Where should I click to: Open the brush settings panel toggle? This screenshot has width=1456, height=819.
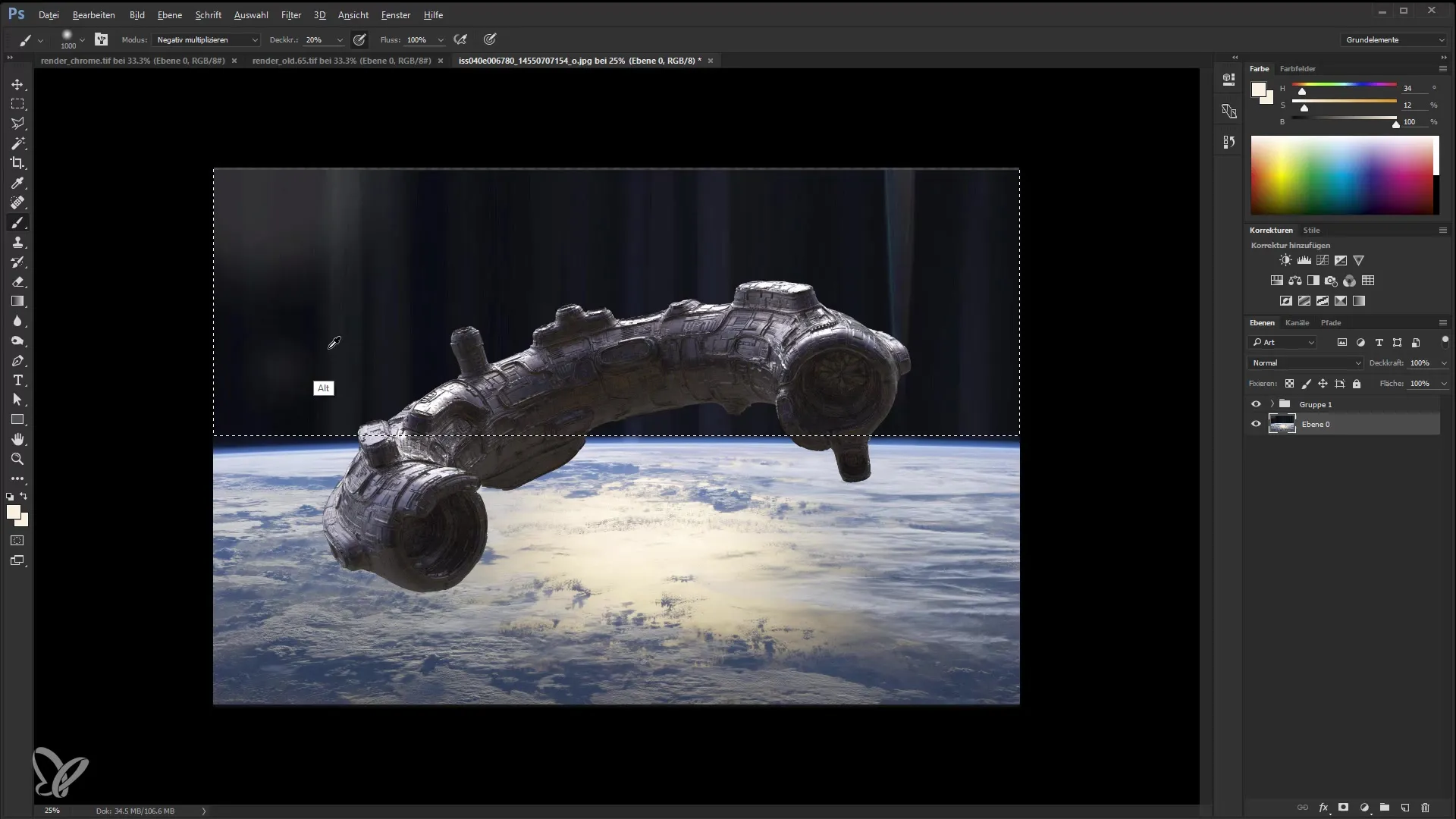coord(101,39)
